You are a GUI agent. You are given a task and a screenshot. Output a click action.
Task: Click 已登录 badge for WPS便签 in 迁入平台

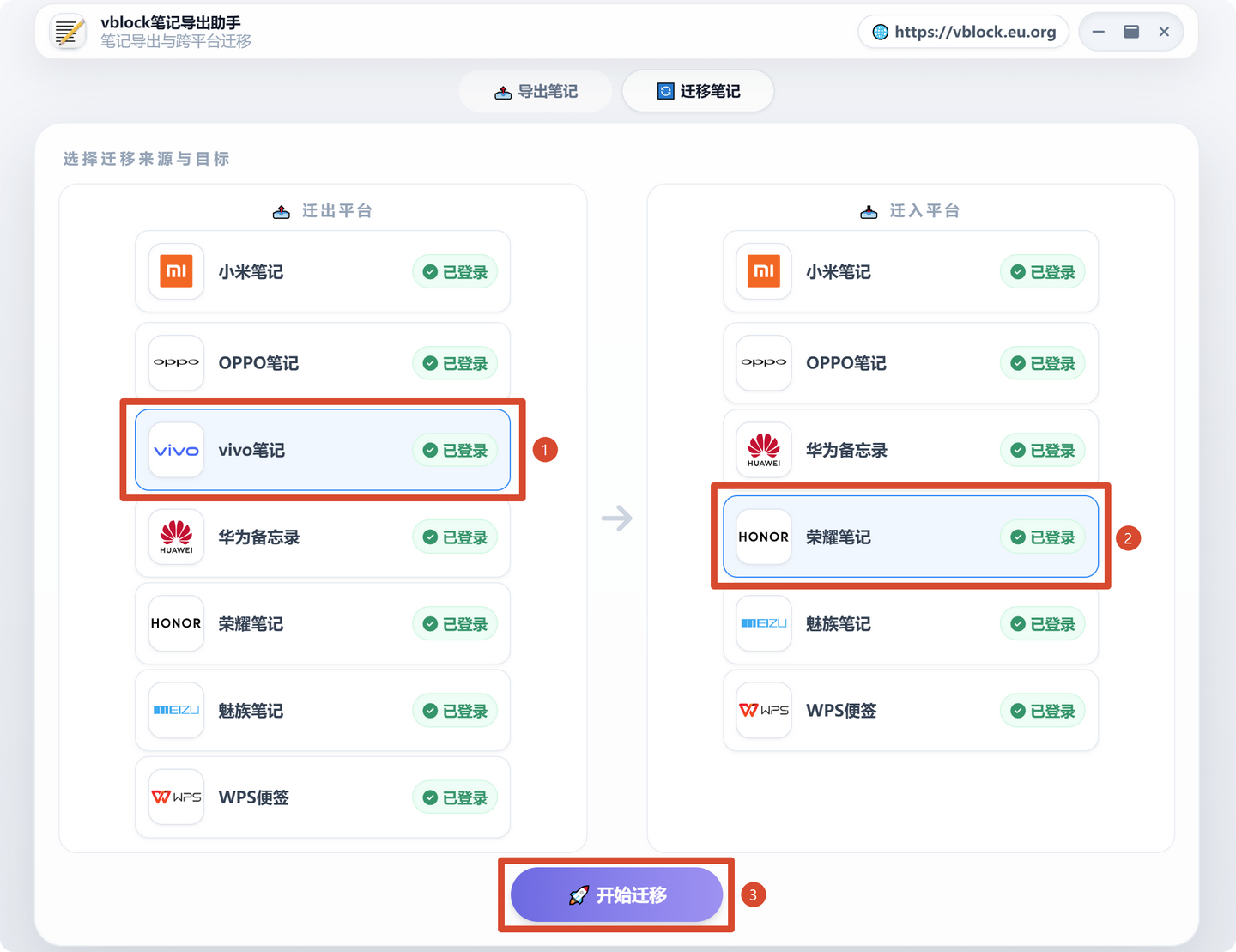point(1043,711)
